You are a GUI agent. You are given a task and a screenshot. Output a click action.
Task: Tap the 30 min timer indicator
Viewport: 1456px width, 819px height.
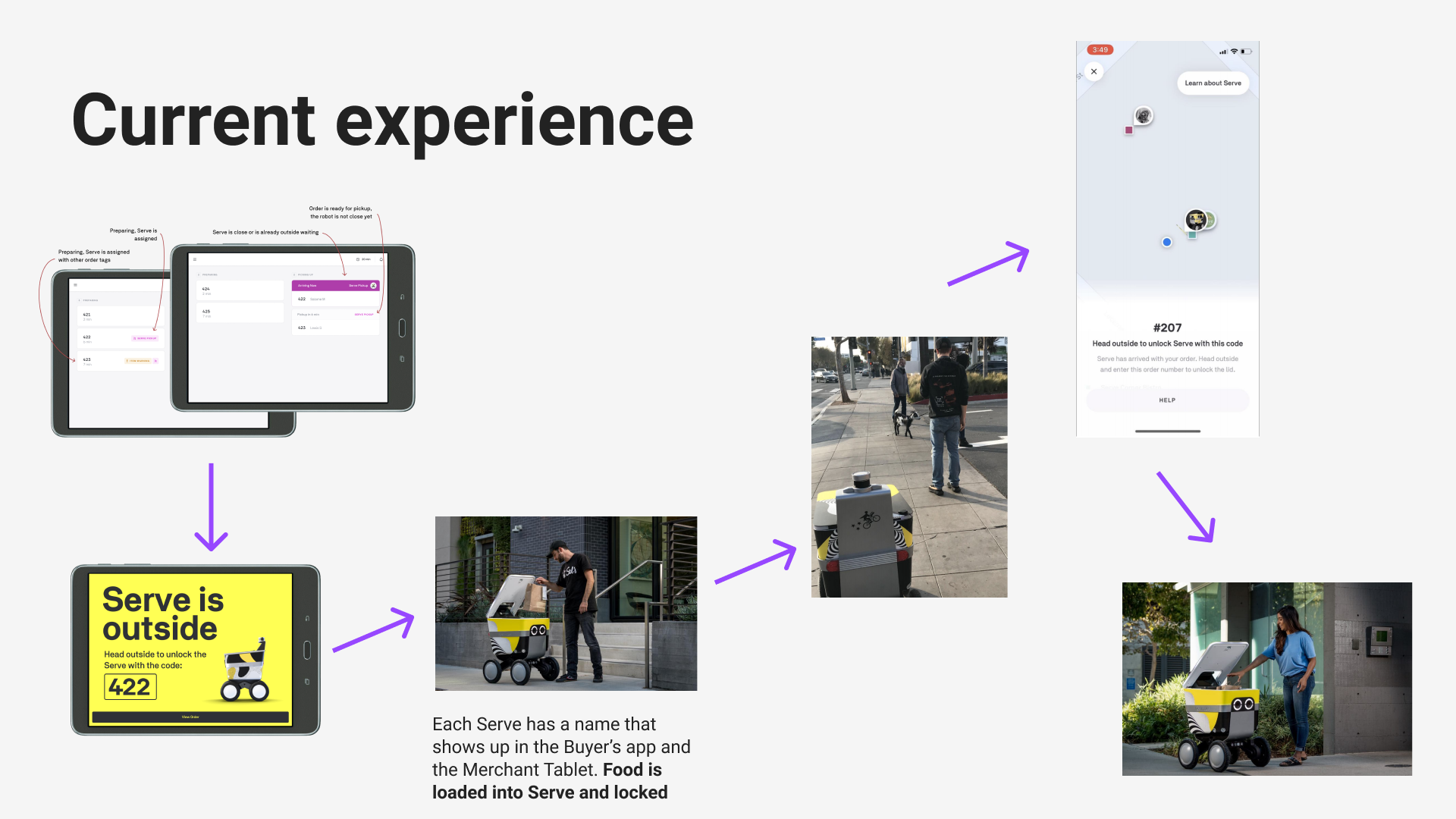tap(363, 259)
